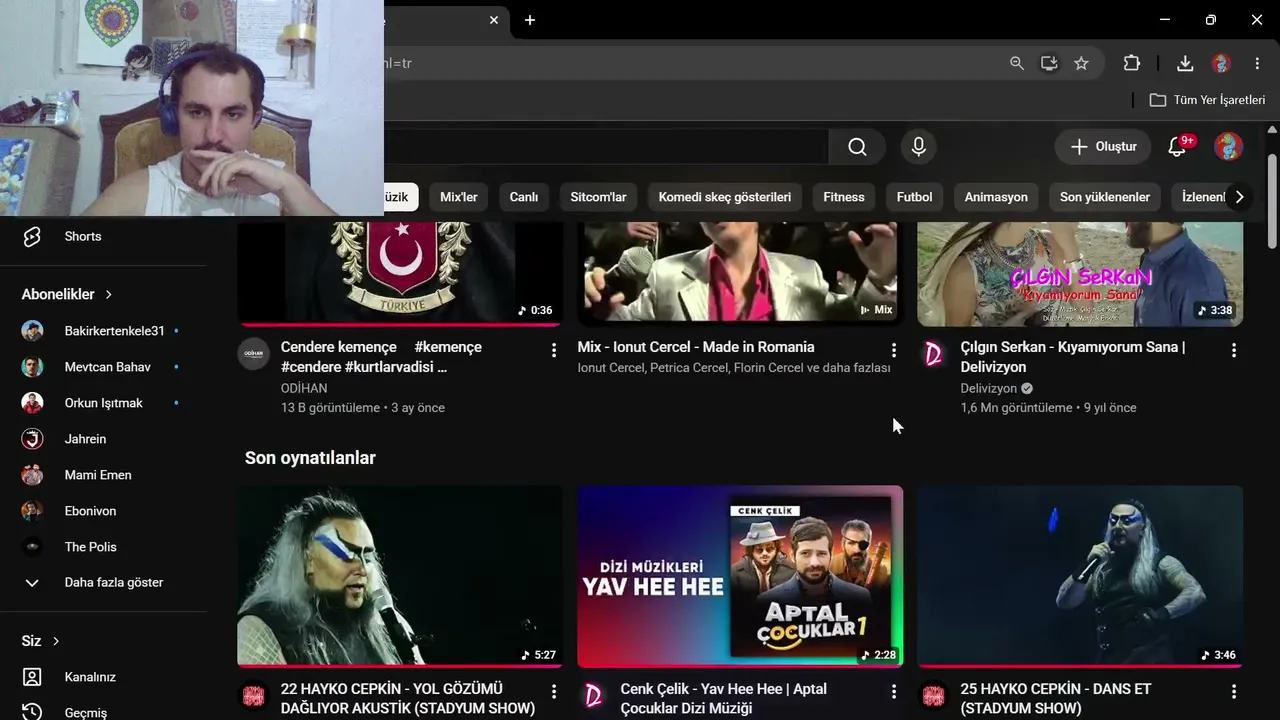Open the Chrome profile avatar
1280x720 pixels.
point(1221,63)
